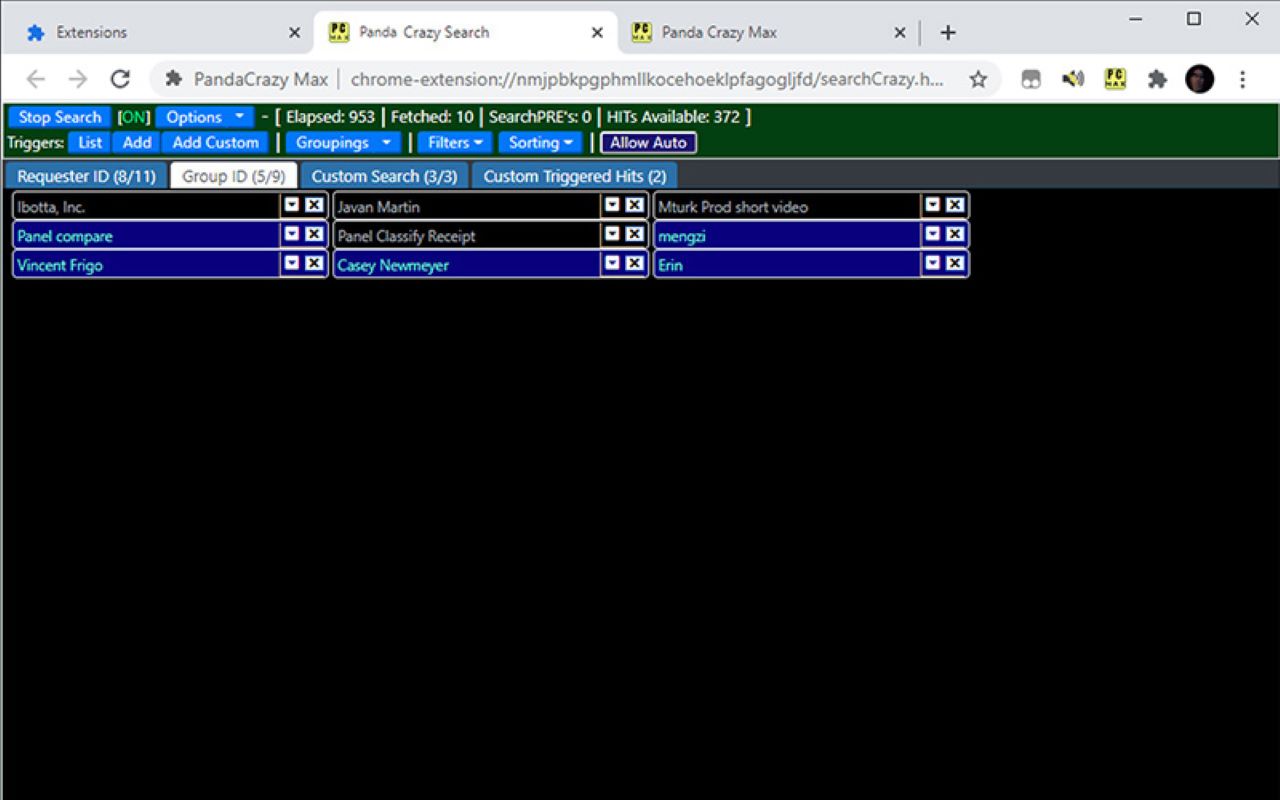
Task: Toggle the Allow Auto button
Action: pyautogui.click(x=648, y=142)
